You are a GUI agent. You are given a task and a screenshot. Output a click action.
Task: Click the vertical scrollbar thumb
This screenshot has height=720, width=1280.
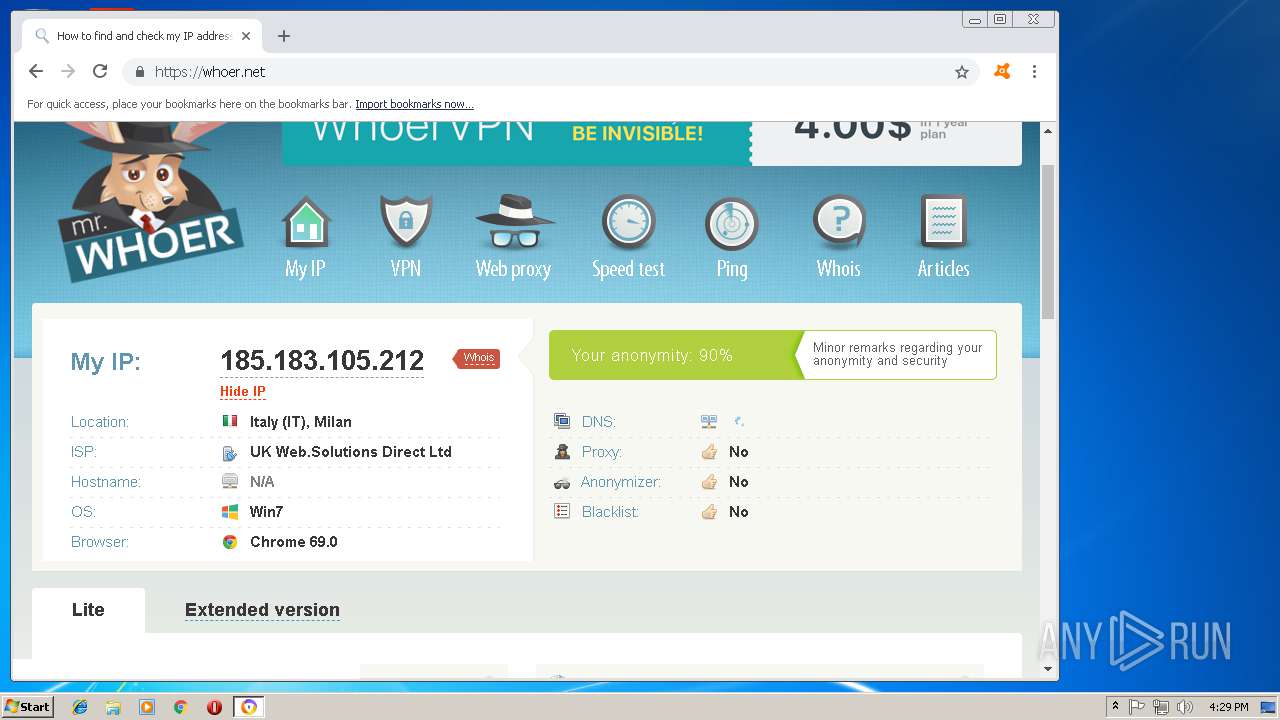pyautogui.click(x=1048, y=241)
